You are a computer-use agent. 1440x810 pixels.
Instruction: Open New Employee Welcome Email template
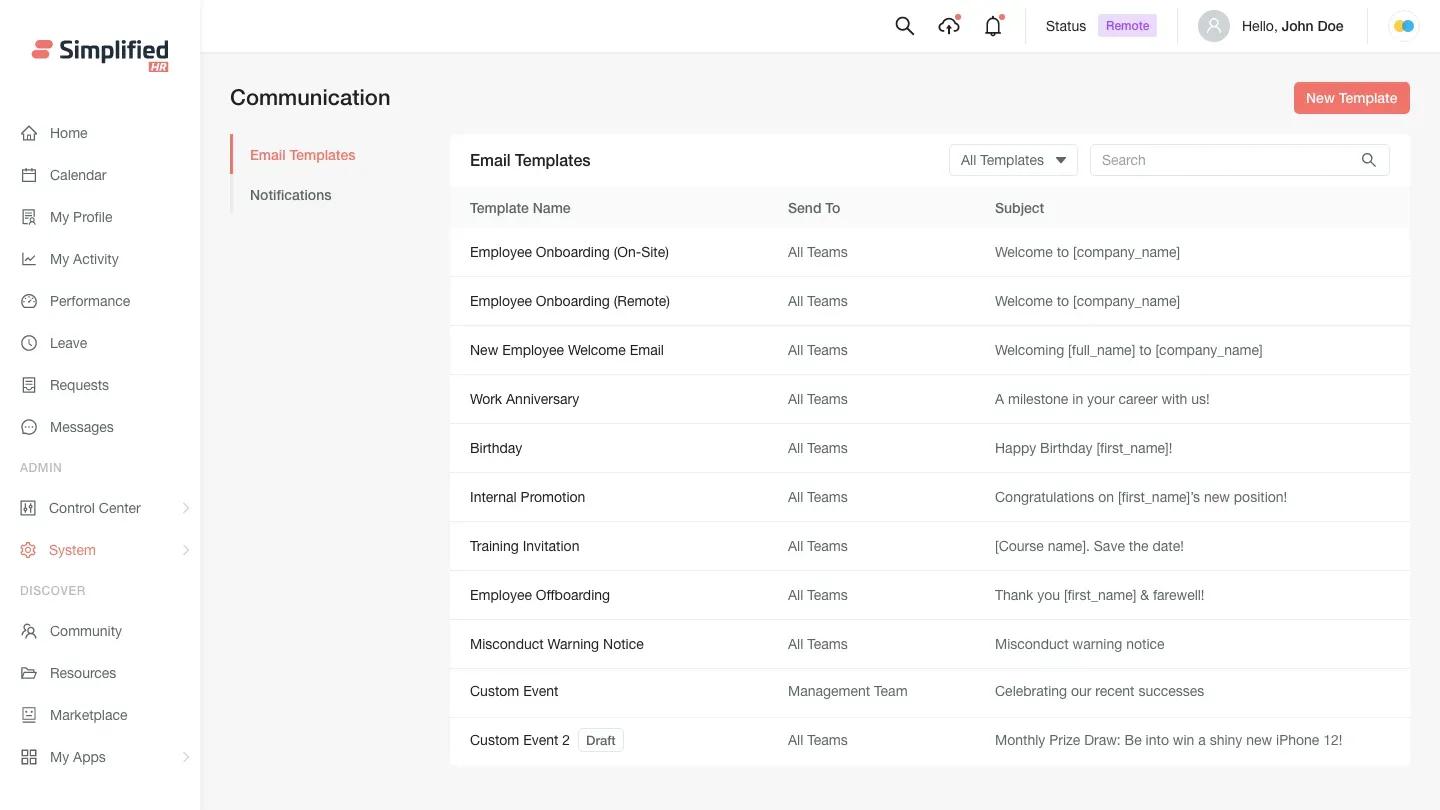click(567, 350)
